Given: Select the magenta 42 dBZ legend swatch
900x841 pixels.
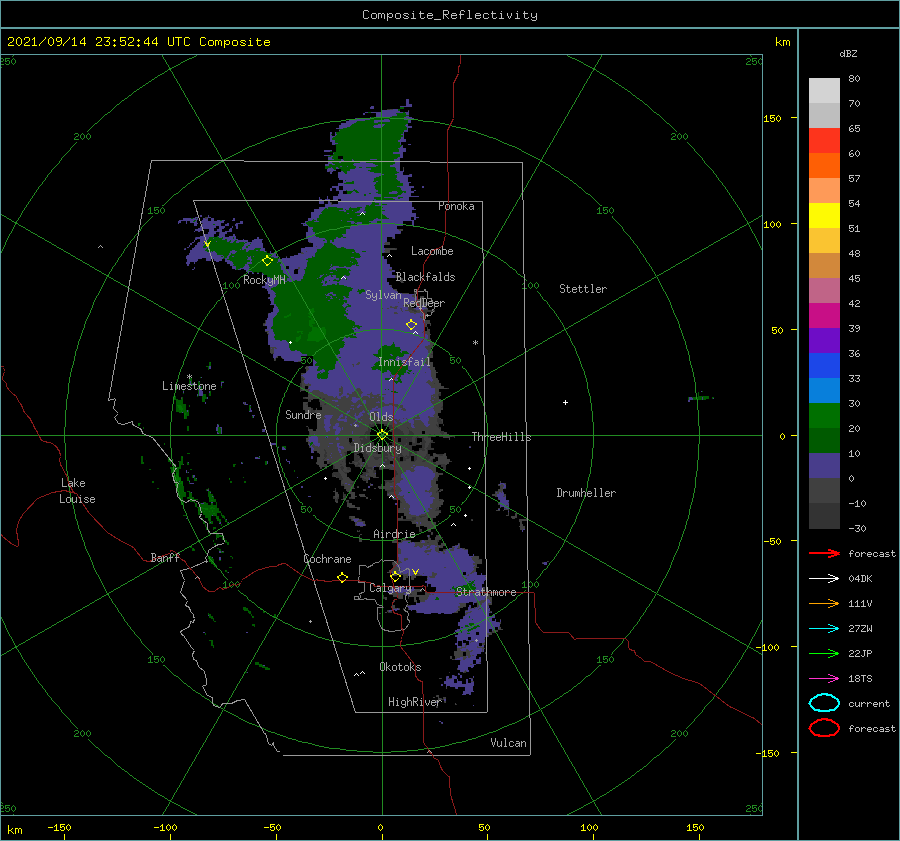Looking at the screenshot, I should [824, 316].
